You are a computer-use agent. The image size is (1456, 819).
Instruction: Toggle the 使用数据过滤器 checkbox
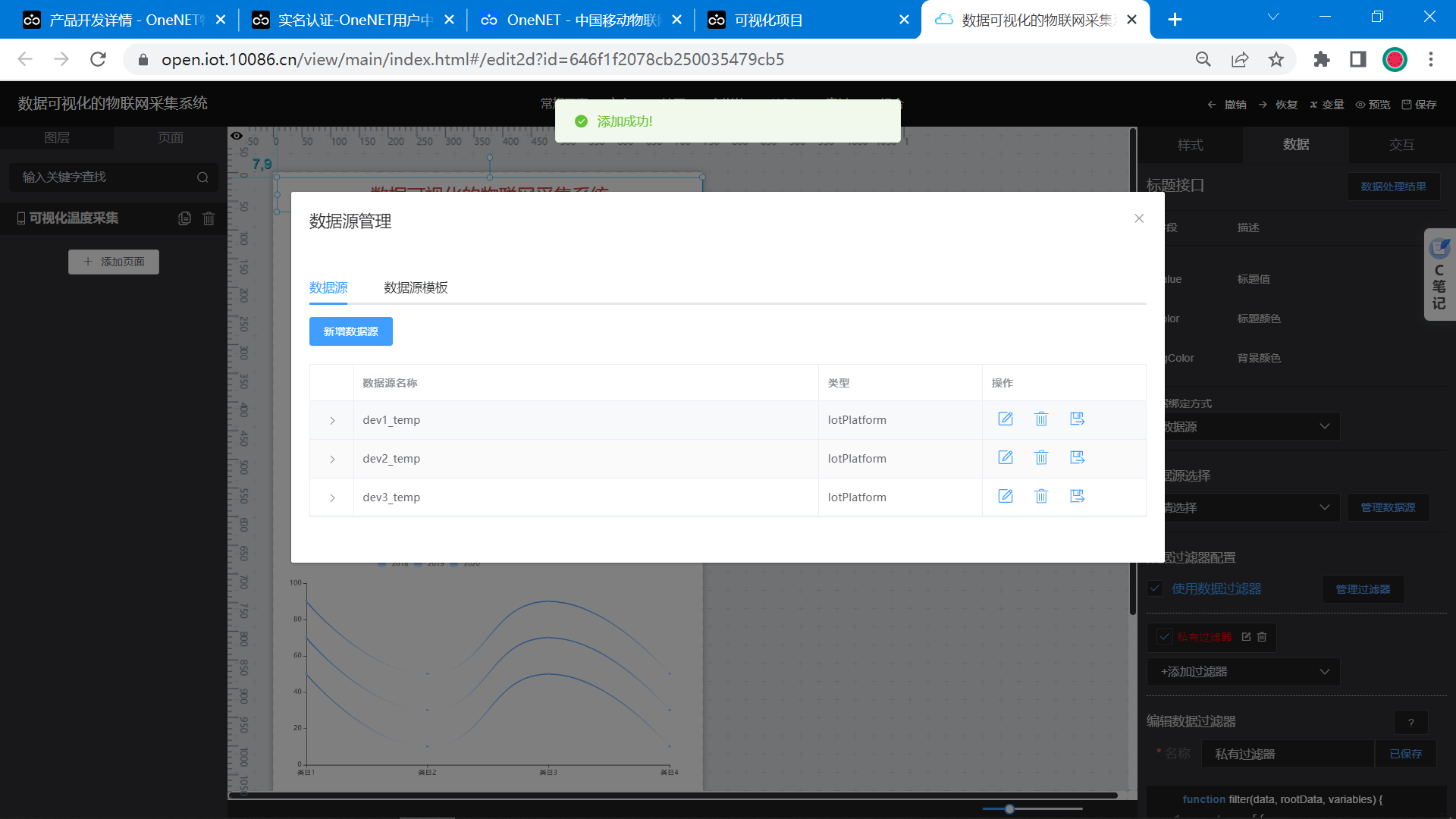pos(1155,588)
